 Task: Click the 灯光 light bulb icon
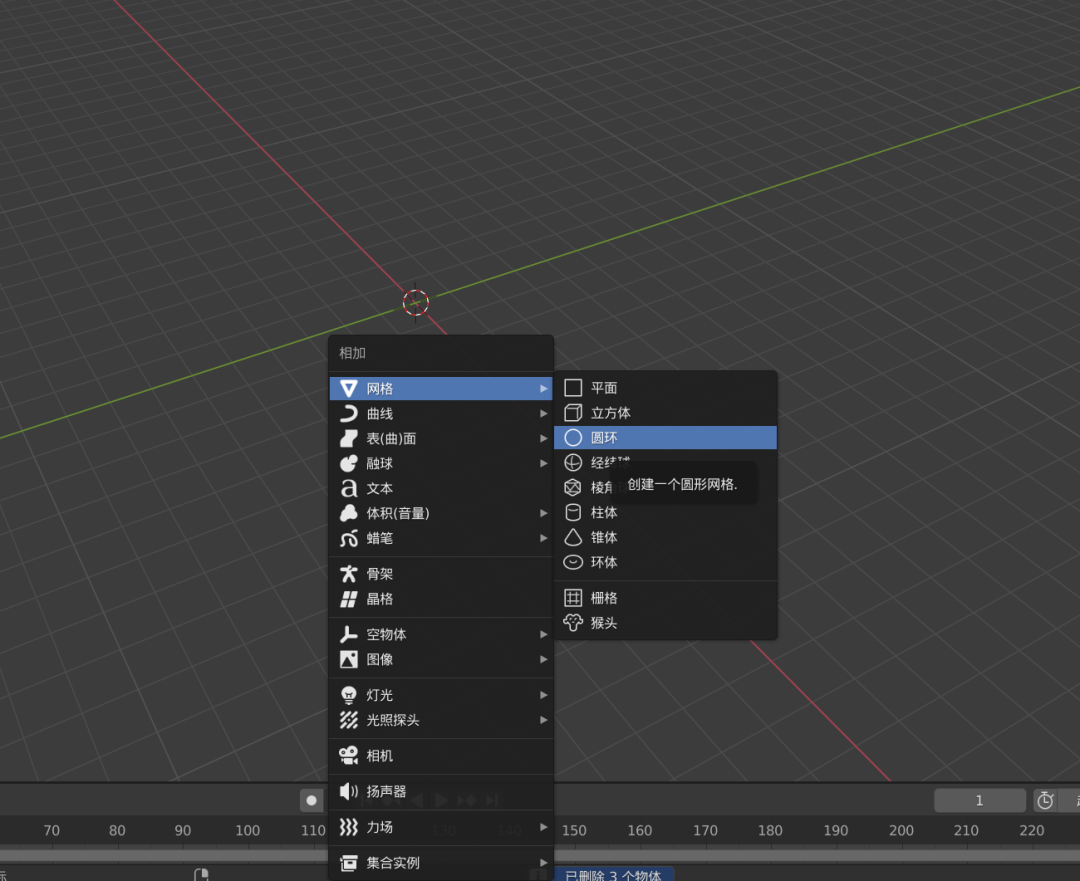(349, 695)
